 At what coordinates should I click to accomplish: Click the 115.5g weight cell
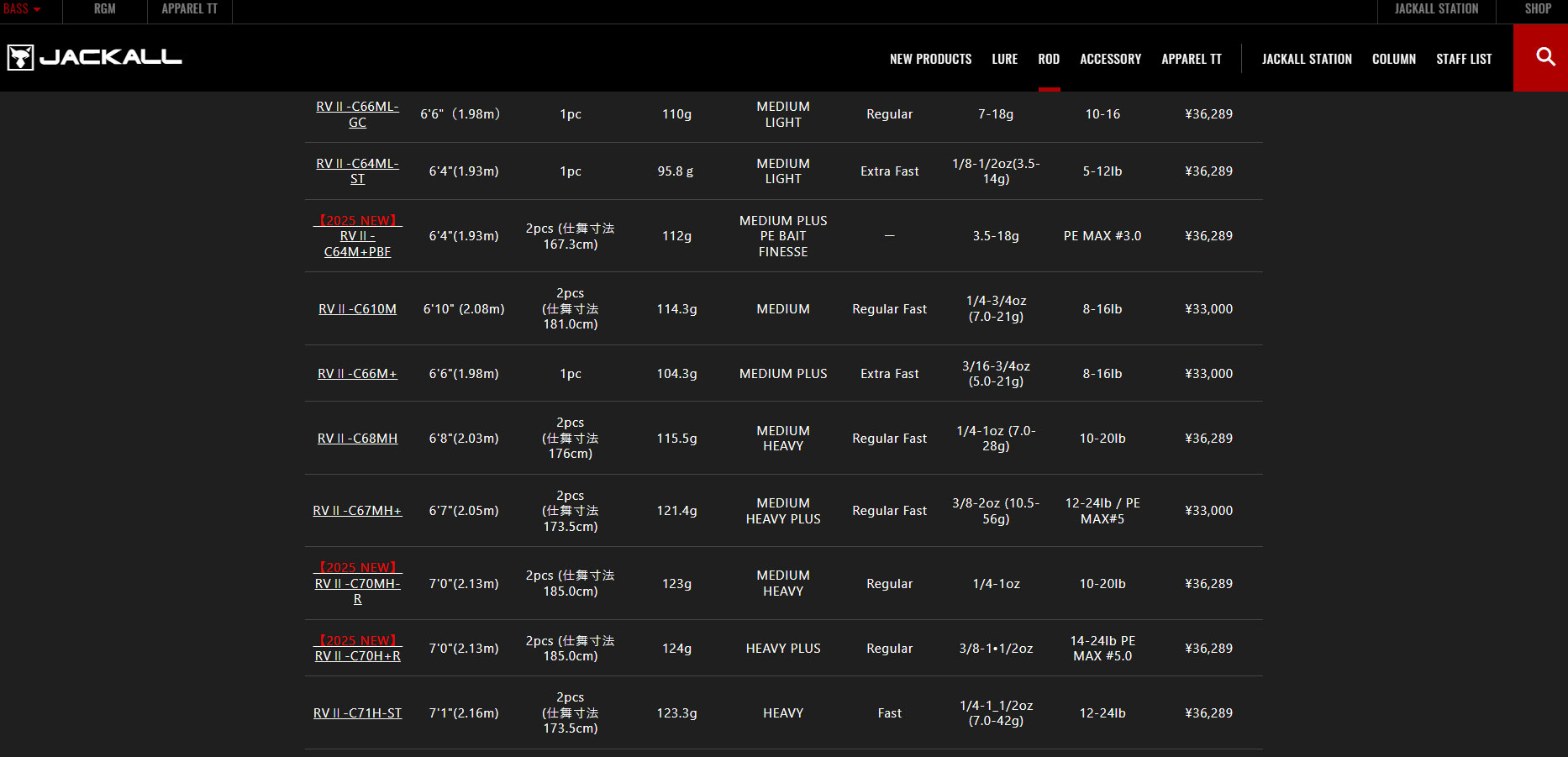[676, 439]
